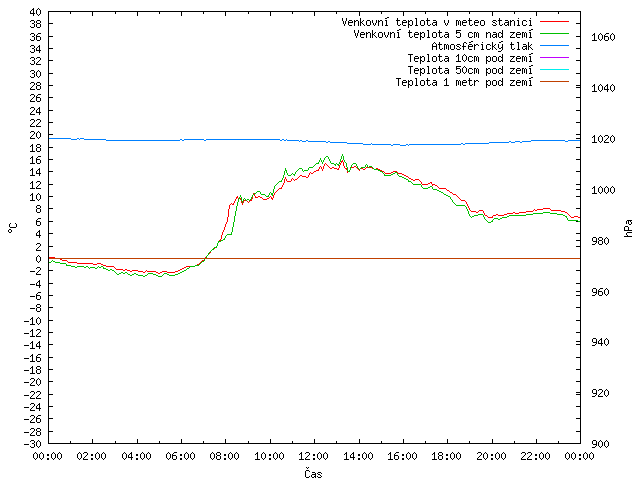Click the right axis value '1060'

pyautogui.click(x=603, y=37)
